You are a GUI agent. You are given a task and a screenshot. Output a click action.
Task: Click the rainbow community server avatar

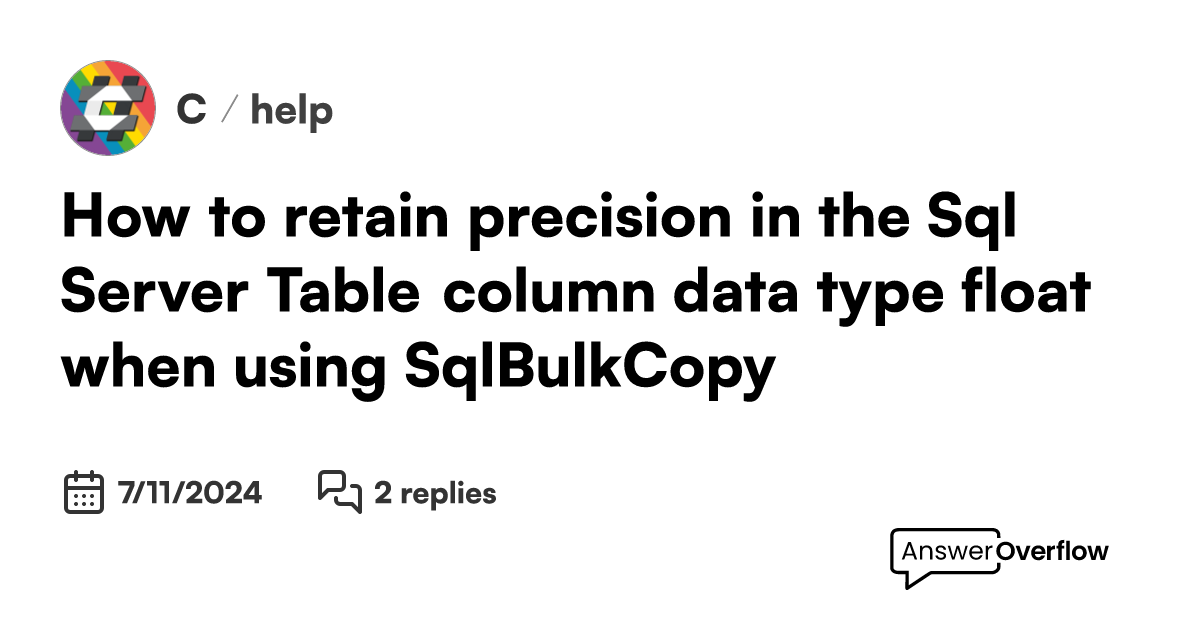point(108,108)
